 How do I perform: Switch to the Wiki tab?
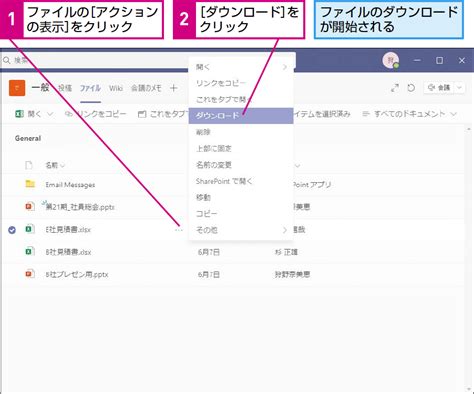(116, 88)
